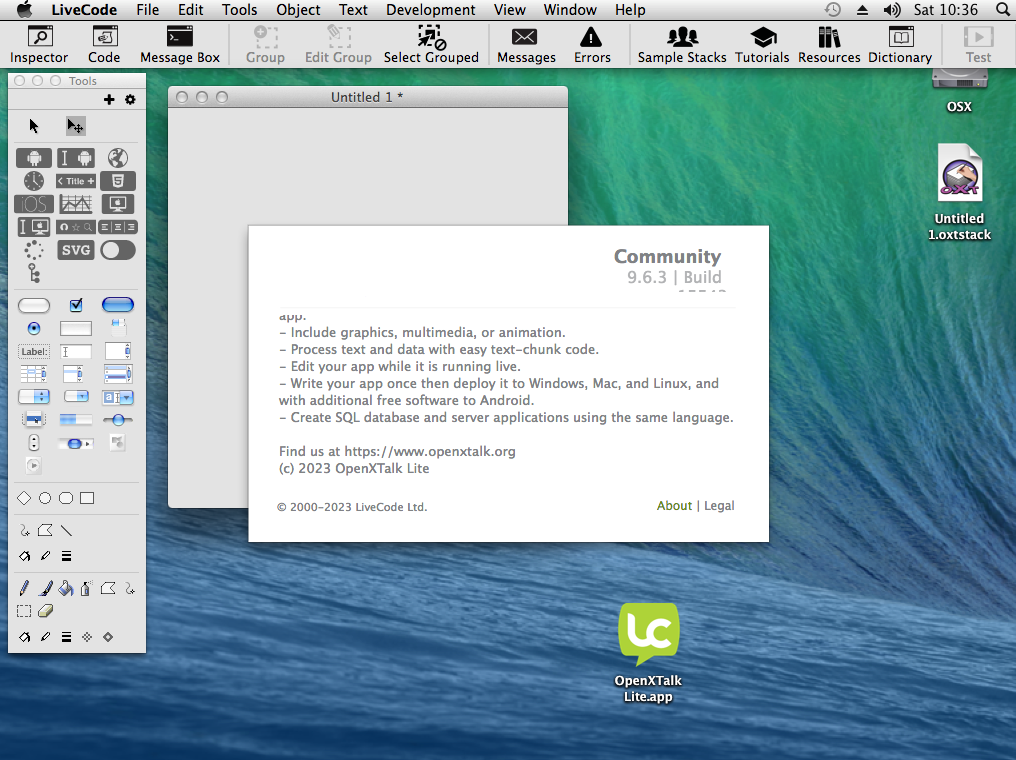The width and height of the screenshot is (1016, 760).
Task: Open the Object menu
Action: coord(298,10)
